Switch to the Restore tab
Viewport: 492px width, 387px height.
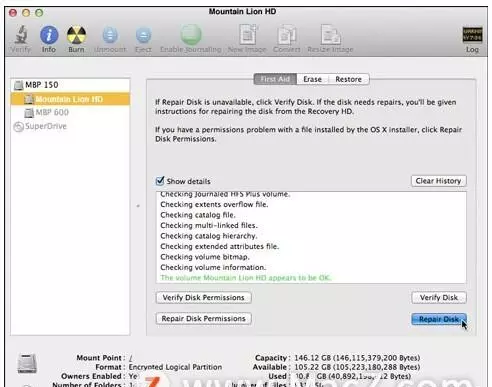349,79
